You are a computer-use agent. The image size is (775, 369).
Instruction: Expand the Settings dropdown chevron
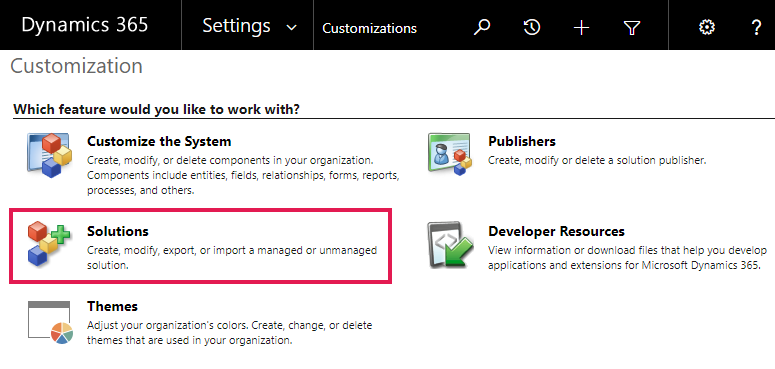pyautogui.click(x=292, y=28)
